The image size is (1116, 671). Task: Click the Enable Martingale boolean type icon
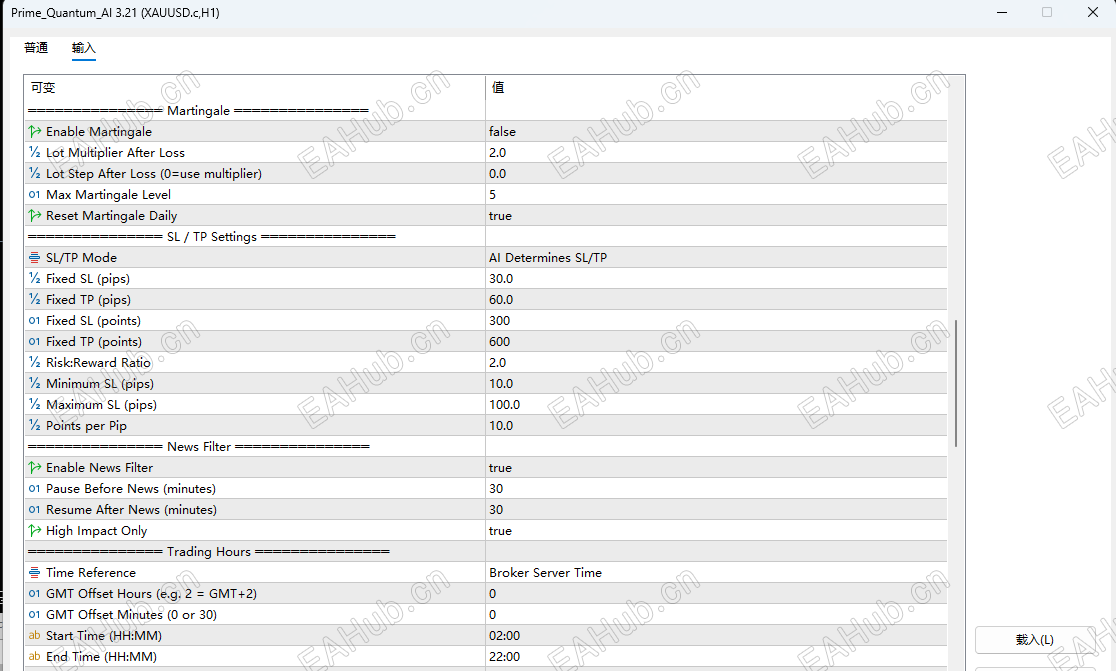pyautogui.click(x=34, y=132)
